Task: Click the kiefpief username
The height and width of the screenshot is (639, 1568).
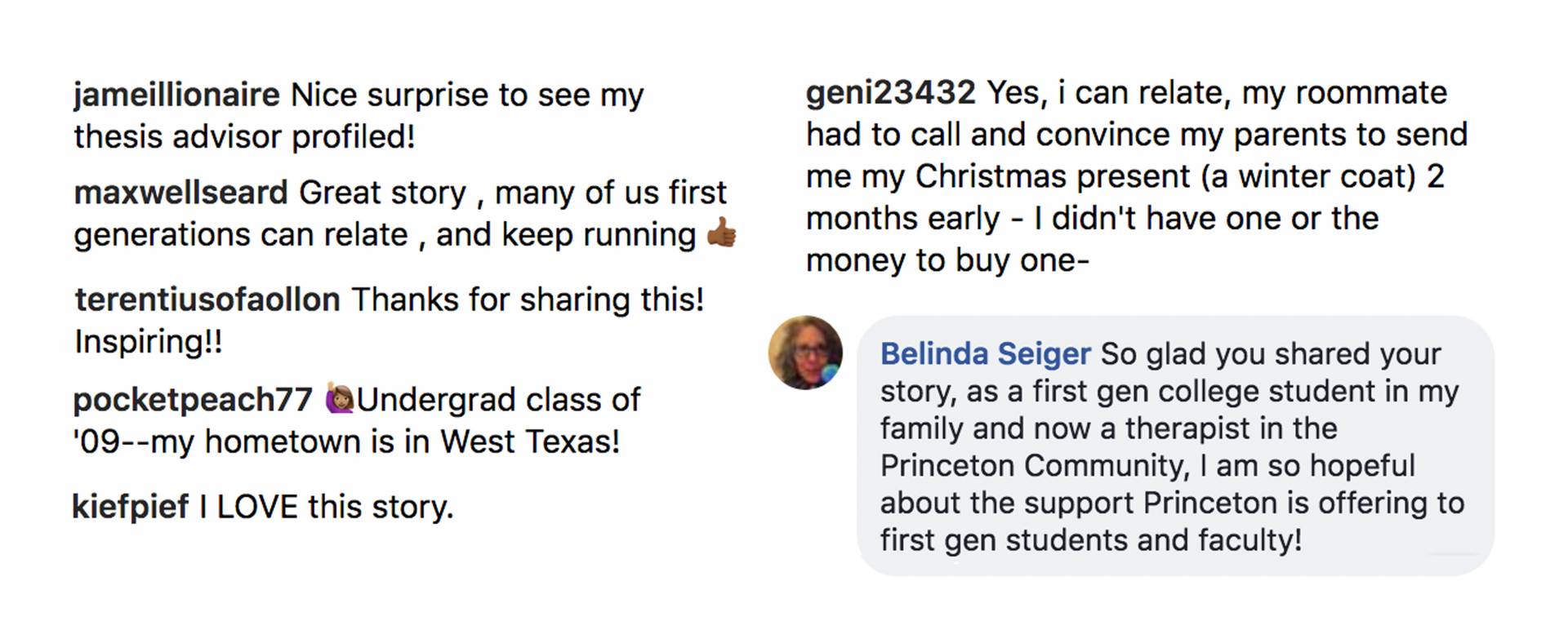Action: click(131, 507)
